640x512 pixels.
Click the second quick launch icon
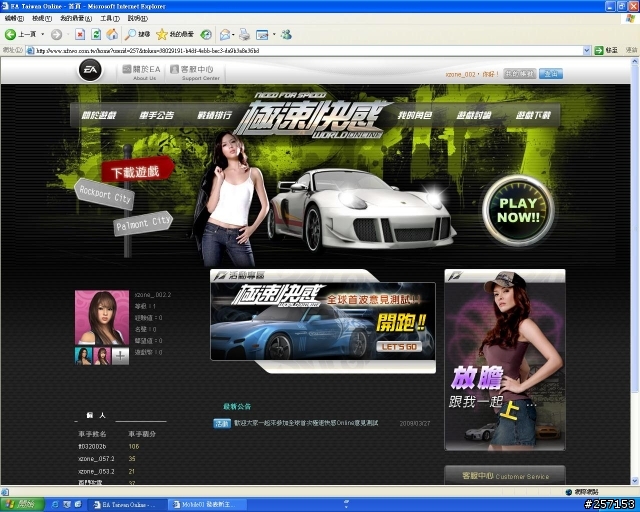pyautogui.click(x=67, y=505)
